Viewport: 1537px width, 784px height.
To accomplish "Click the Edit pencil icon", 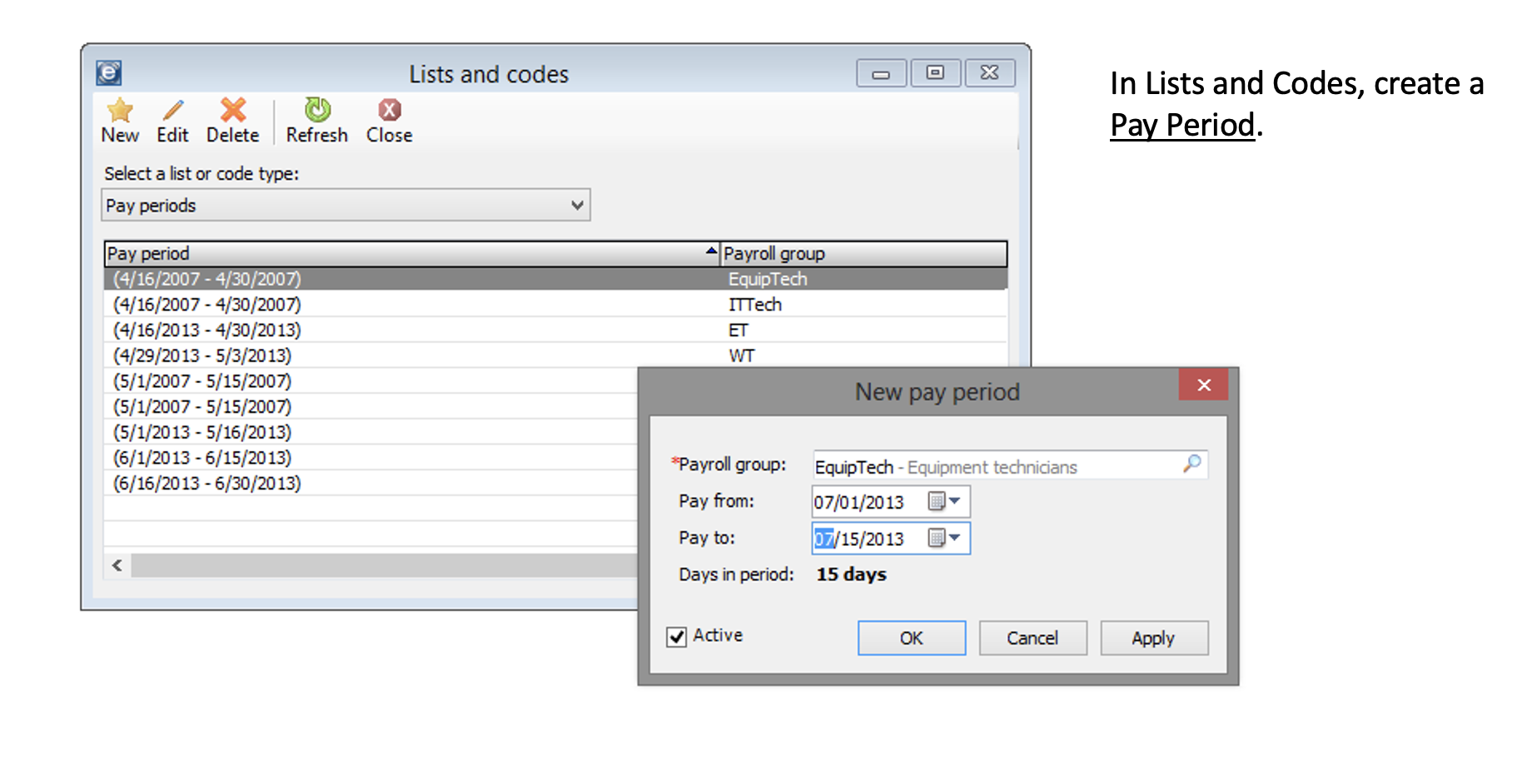I will [x=172, y=110].
